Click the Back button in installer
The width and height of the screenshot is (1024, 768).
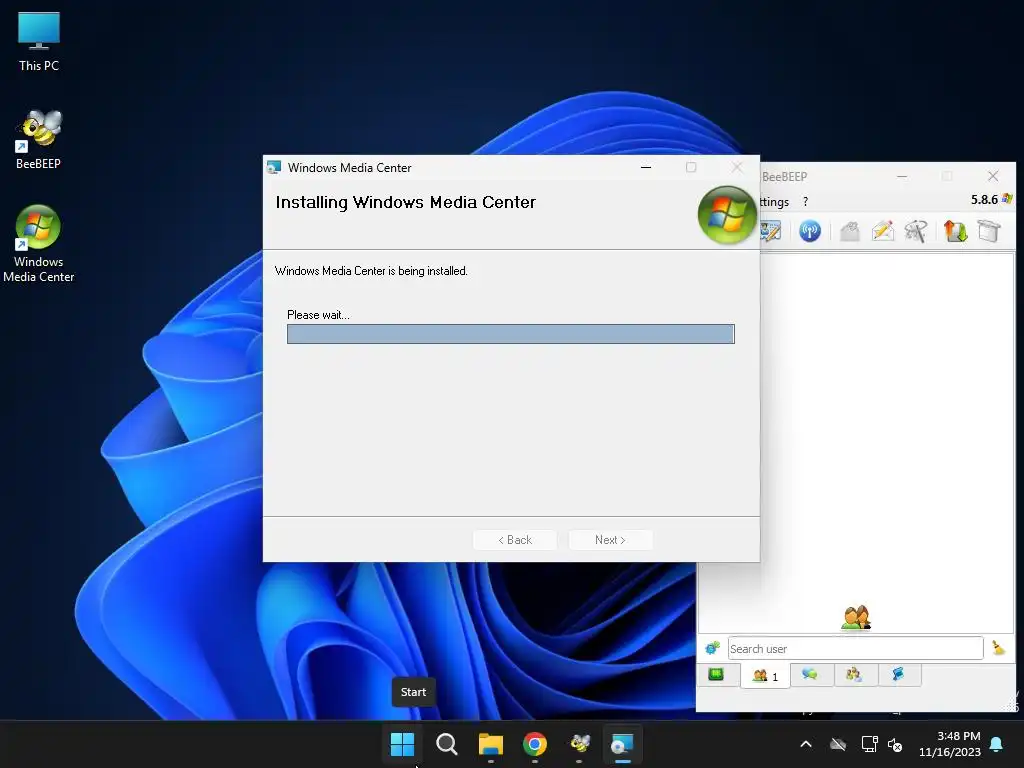click(x=515, y=540)
